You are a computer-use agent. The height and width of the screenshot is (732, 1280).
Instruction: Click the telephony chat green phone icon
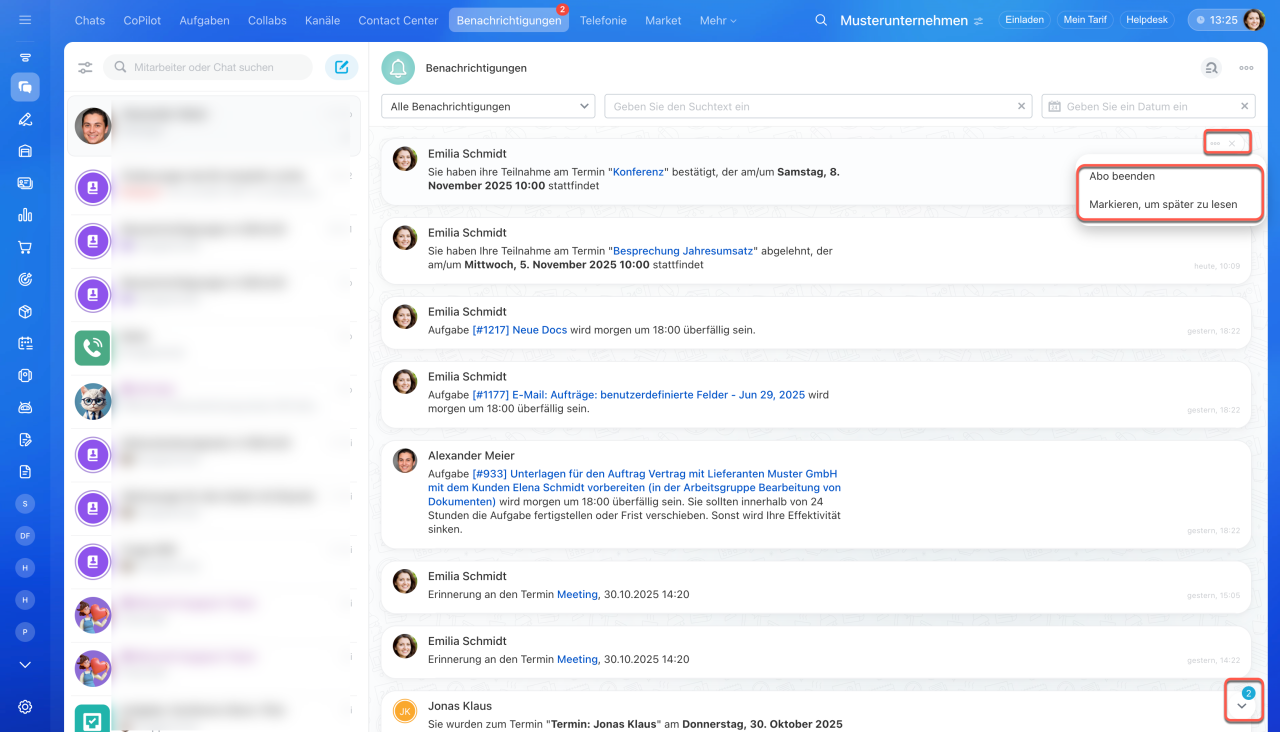(92, 347)
